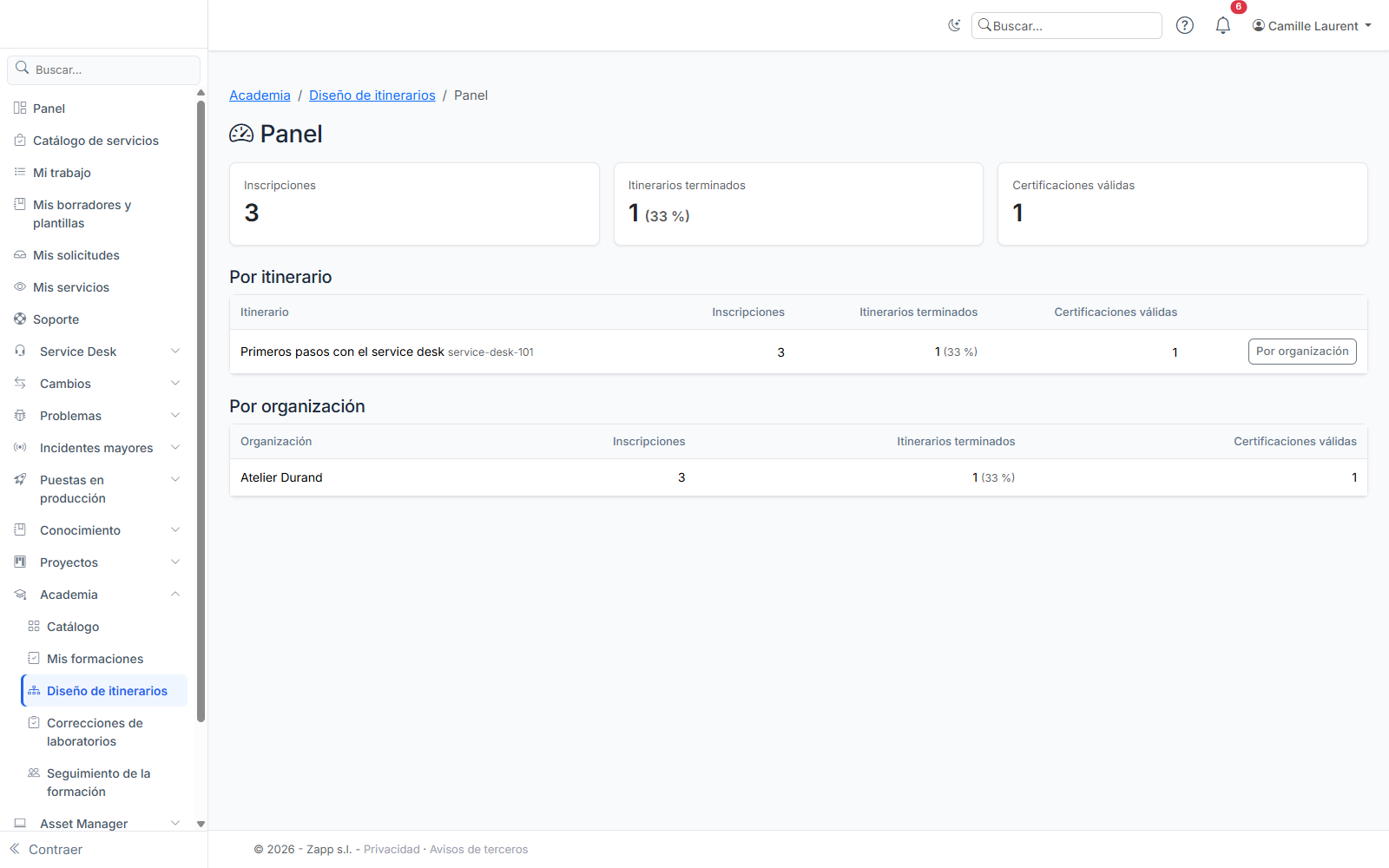Click the Por organización button

click(1302, 352)
